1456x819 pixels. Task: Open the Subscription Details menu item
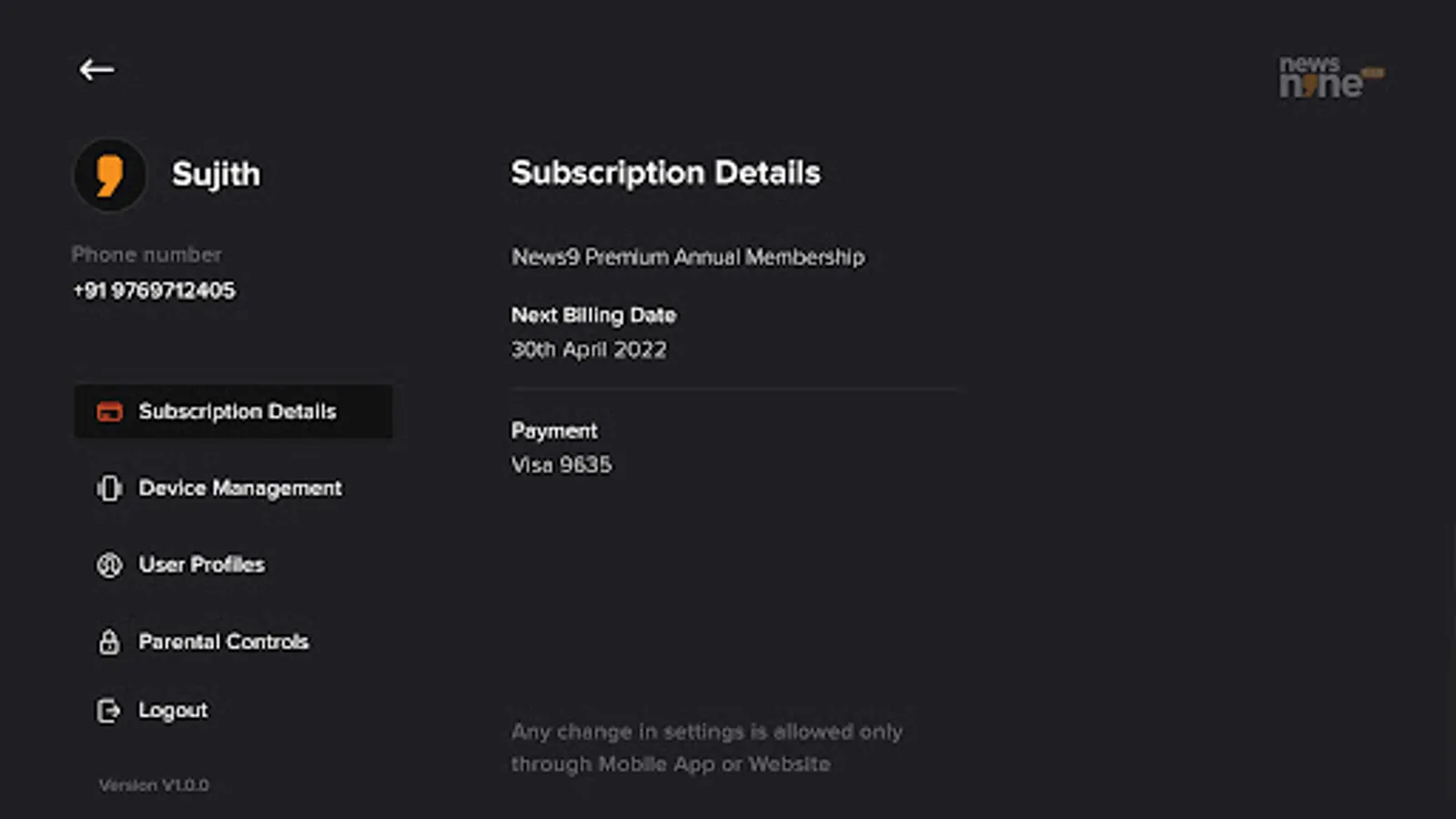[233, 411]
